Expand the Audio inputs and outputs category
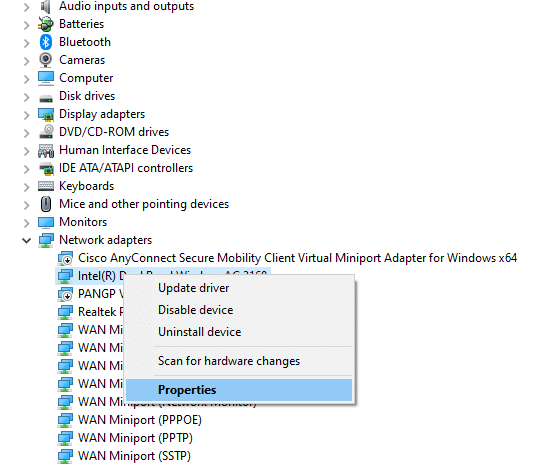Screen dimensions: 552x464 tap(26, 7)
